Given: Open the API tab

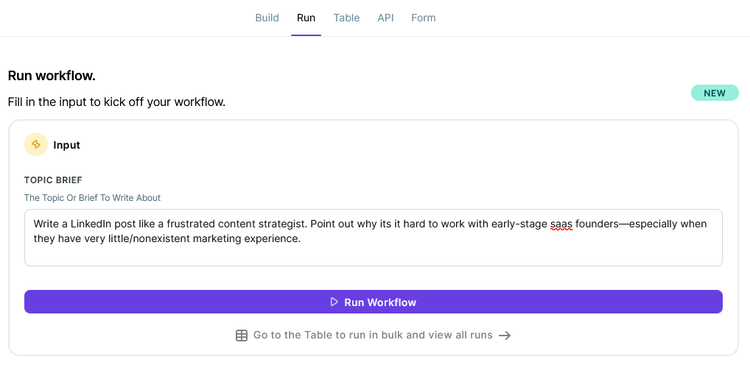Looking at the screenshot, I should 386,18.
